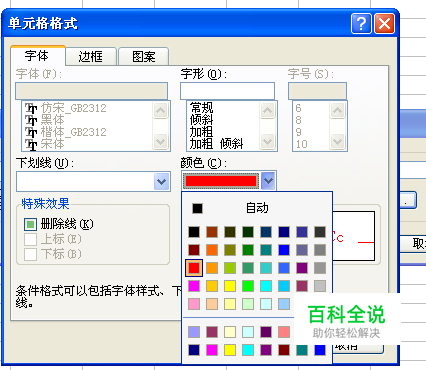
Task: Pick the pale light green swatch
Action: pos(248,304)
